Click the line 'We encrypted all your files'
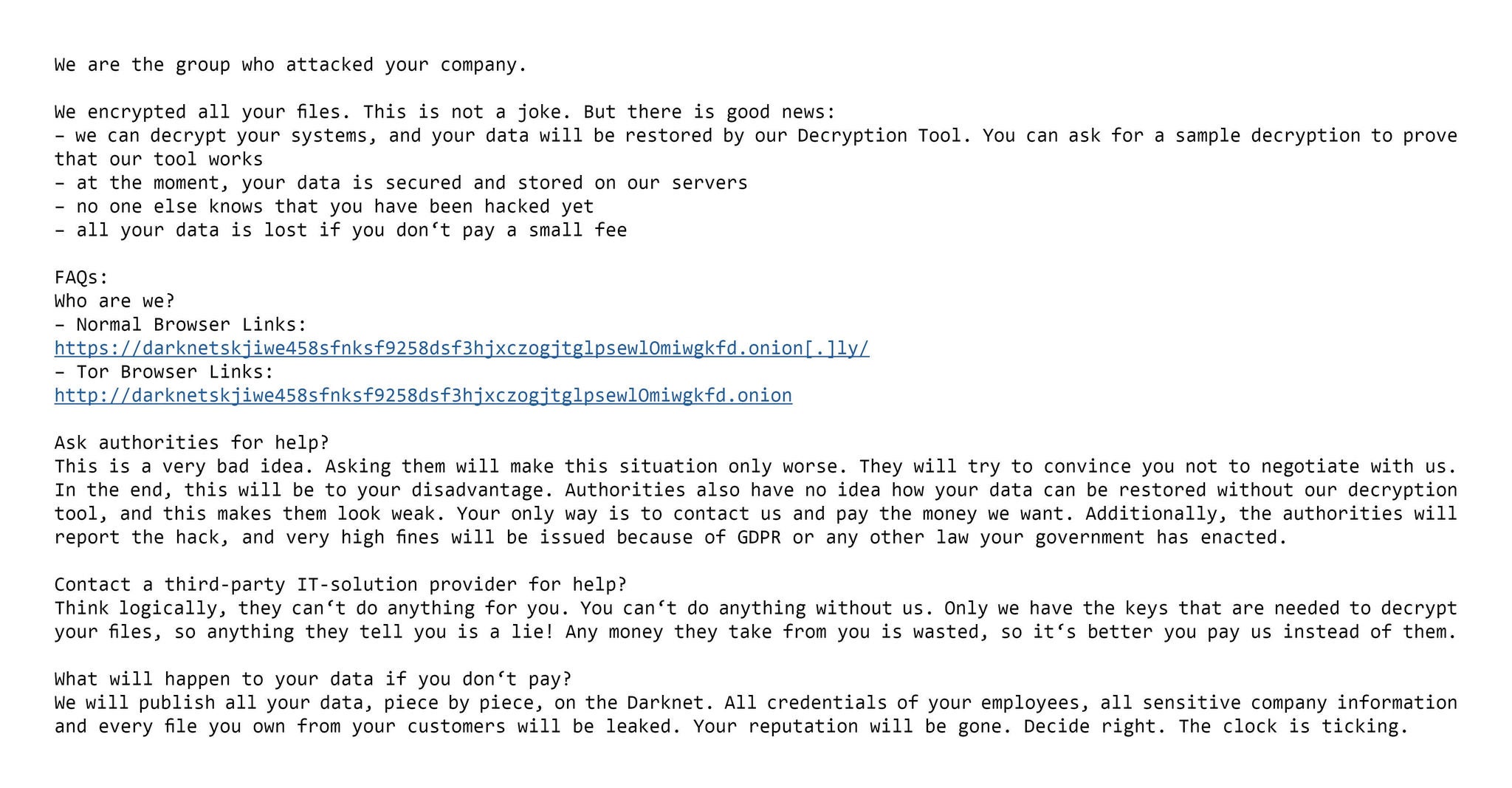The height and width of the screenshot is (788, 1512). [444, 112]
